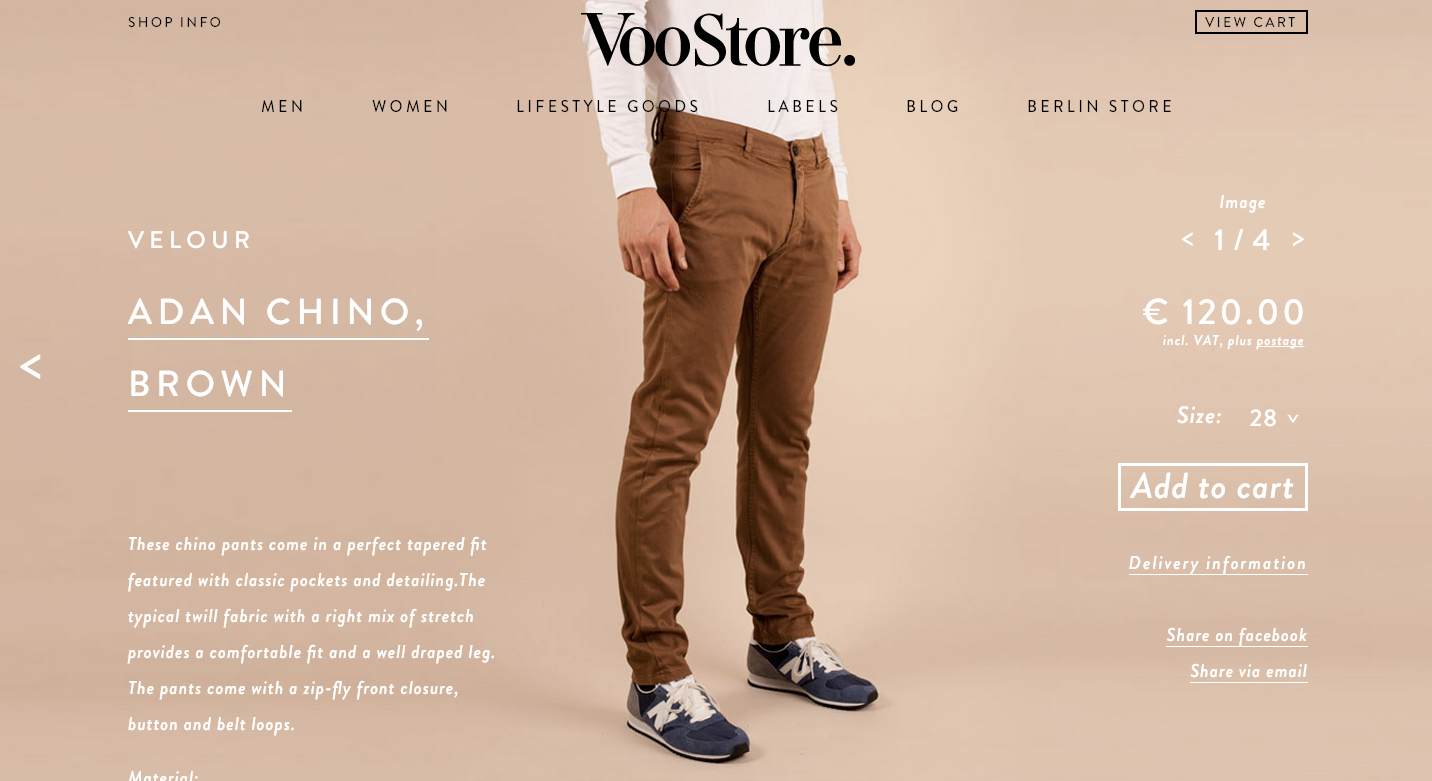
Task: Visit the Blog page
Action: (x=933, y=106)
